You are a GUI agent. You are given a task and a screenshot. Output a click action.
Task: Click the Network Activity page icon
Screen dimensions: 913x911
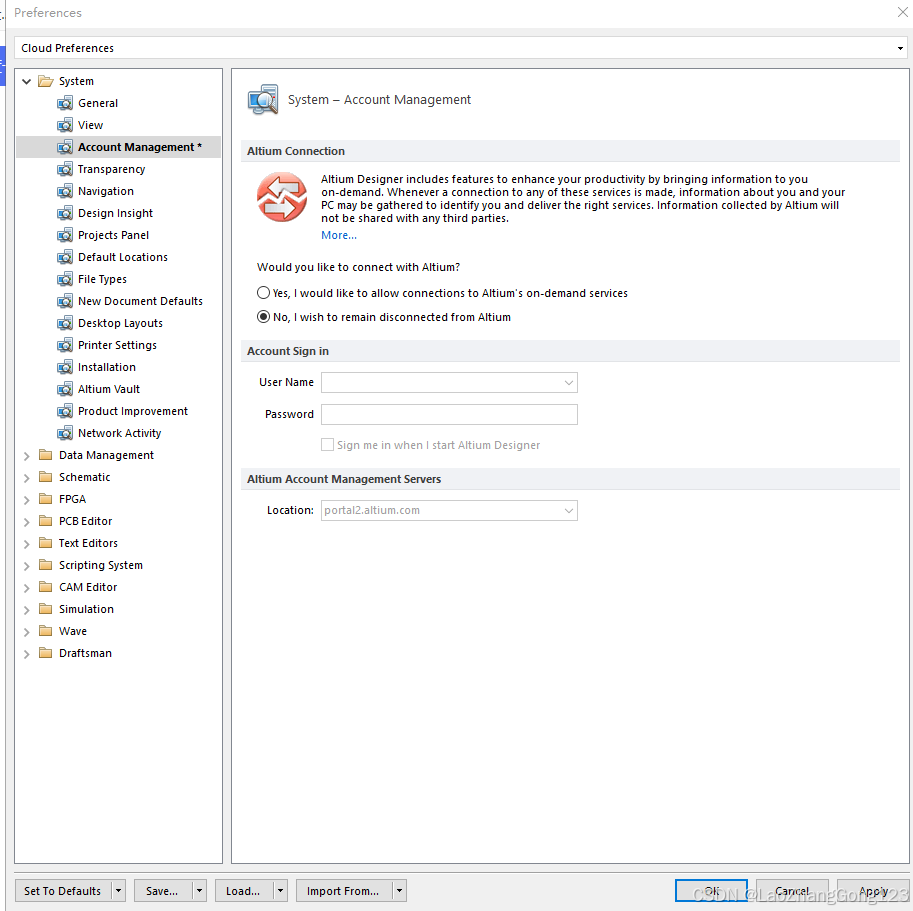[65, 434]
